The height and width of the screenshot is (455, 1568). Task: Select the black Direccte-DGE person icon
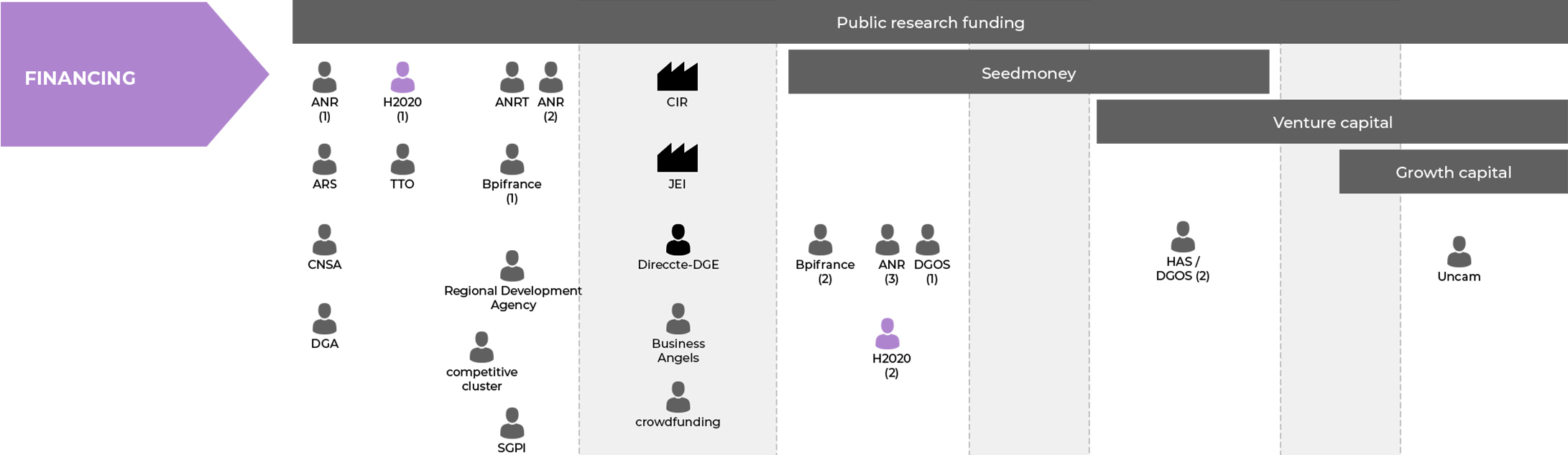pos(678,239)
